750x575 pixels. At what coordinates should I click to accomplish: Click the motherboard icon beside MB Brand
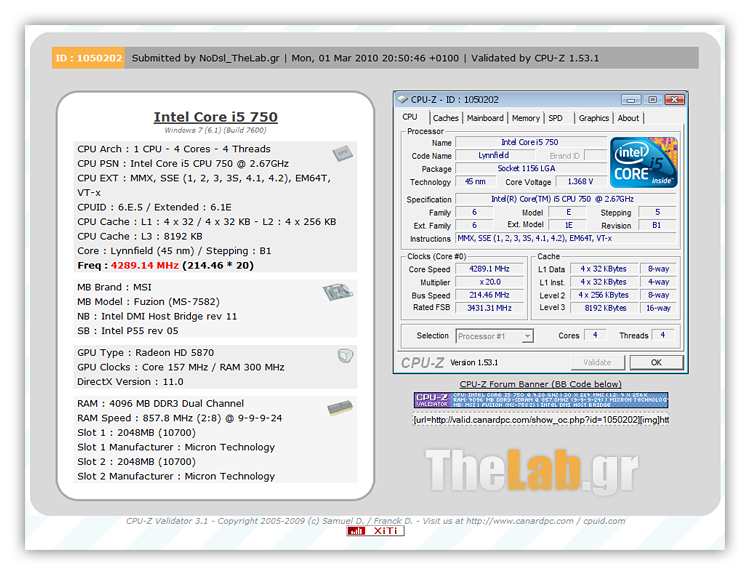pyautogui.click(x=337, y=292)
